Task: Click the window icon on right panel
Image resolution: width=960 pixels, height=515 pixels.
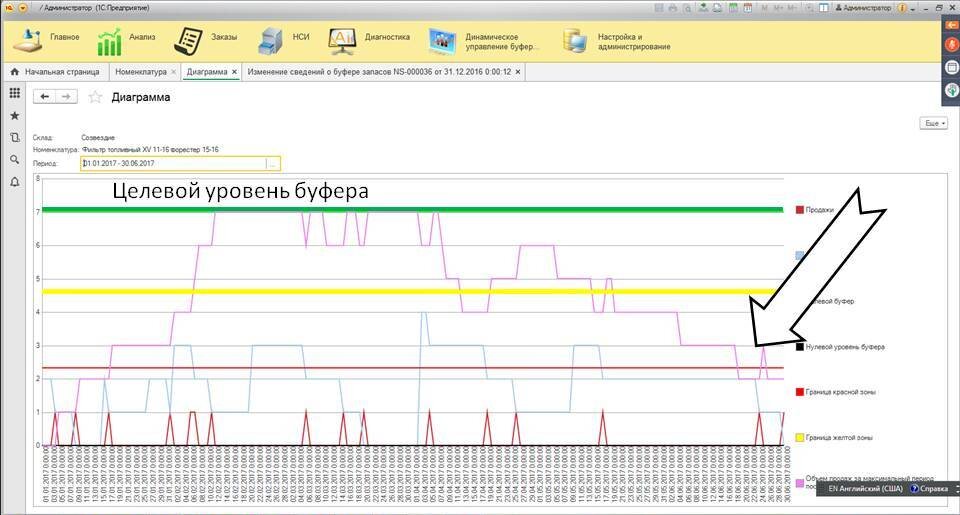Action: pyautogui.click(x=951, y=67)
